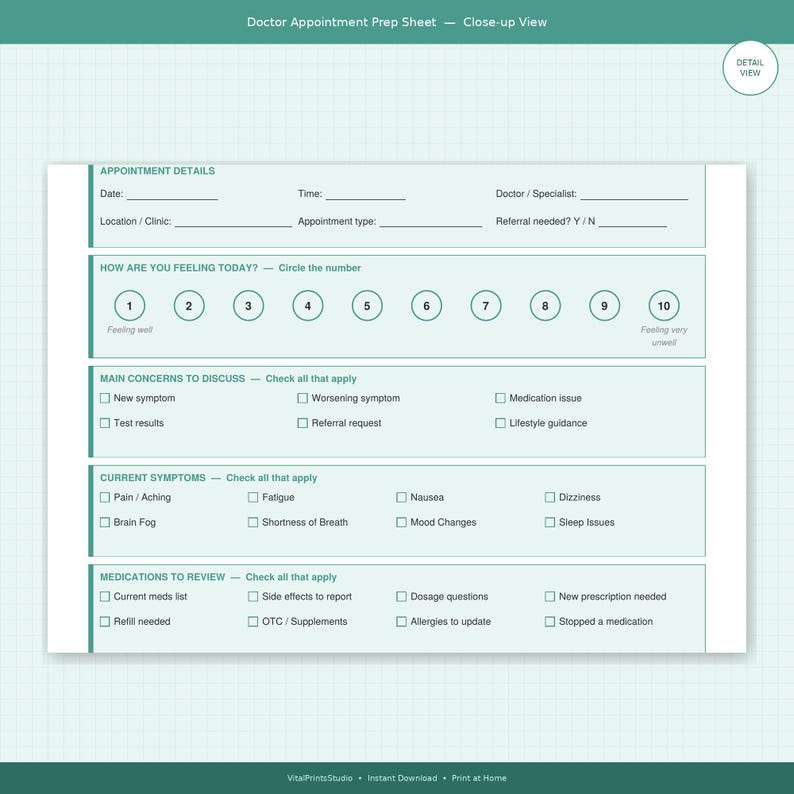
Task: Click MEDICATIONS TO REVIEW heading
Action: (x=163, y=577)
